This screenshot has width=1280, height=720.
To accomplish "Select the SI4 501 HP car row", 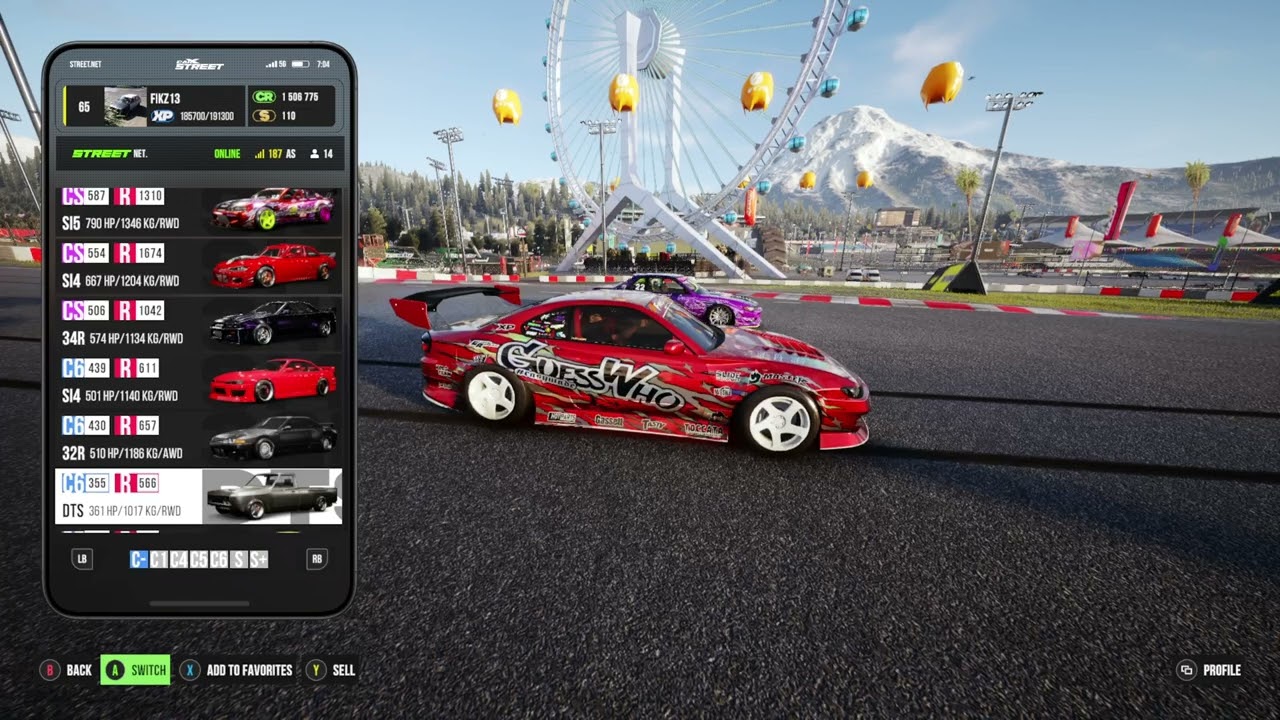I will click(199, 381).
